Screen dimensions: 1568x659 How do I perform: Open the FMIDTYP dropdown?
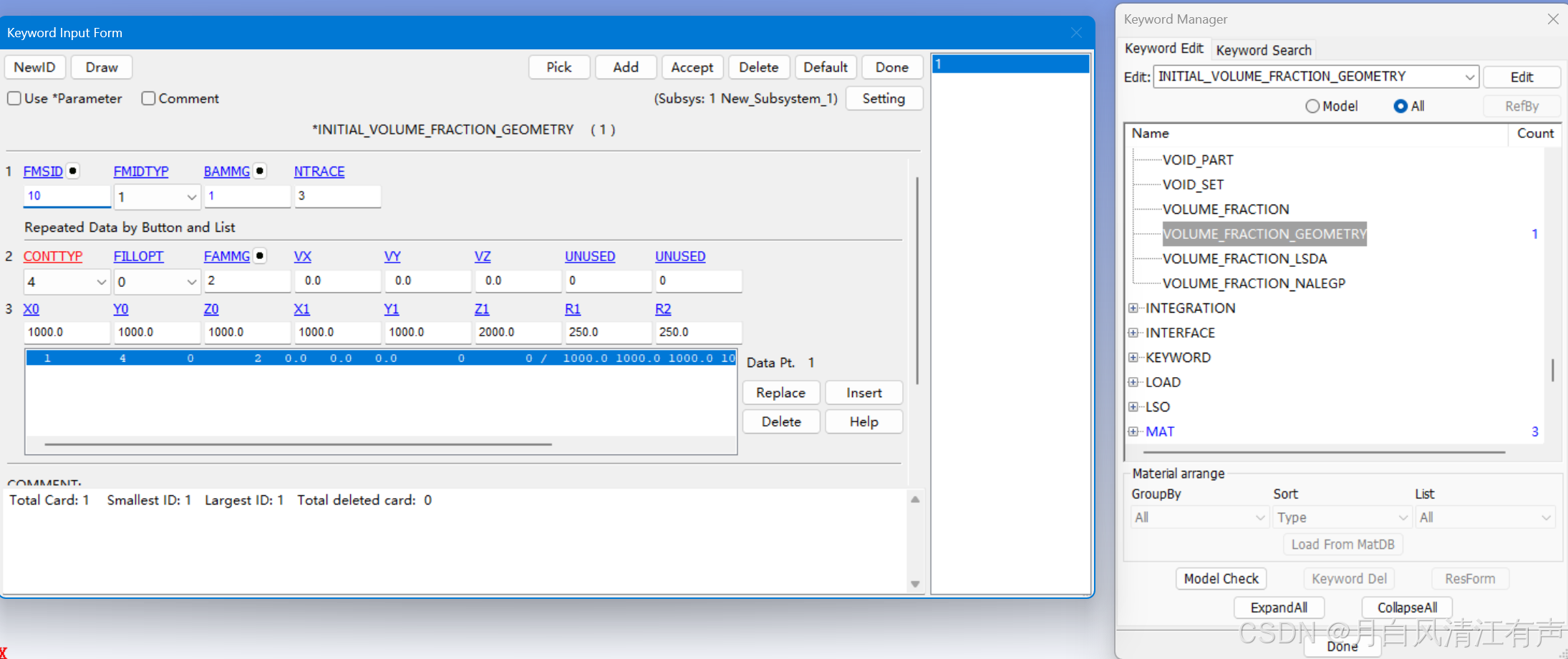tap(157, 197)
